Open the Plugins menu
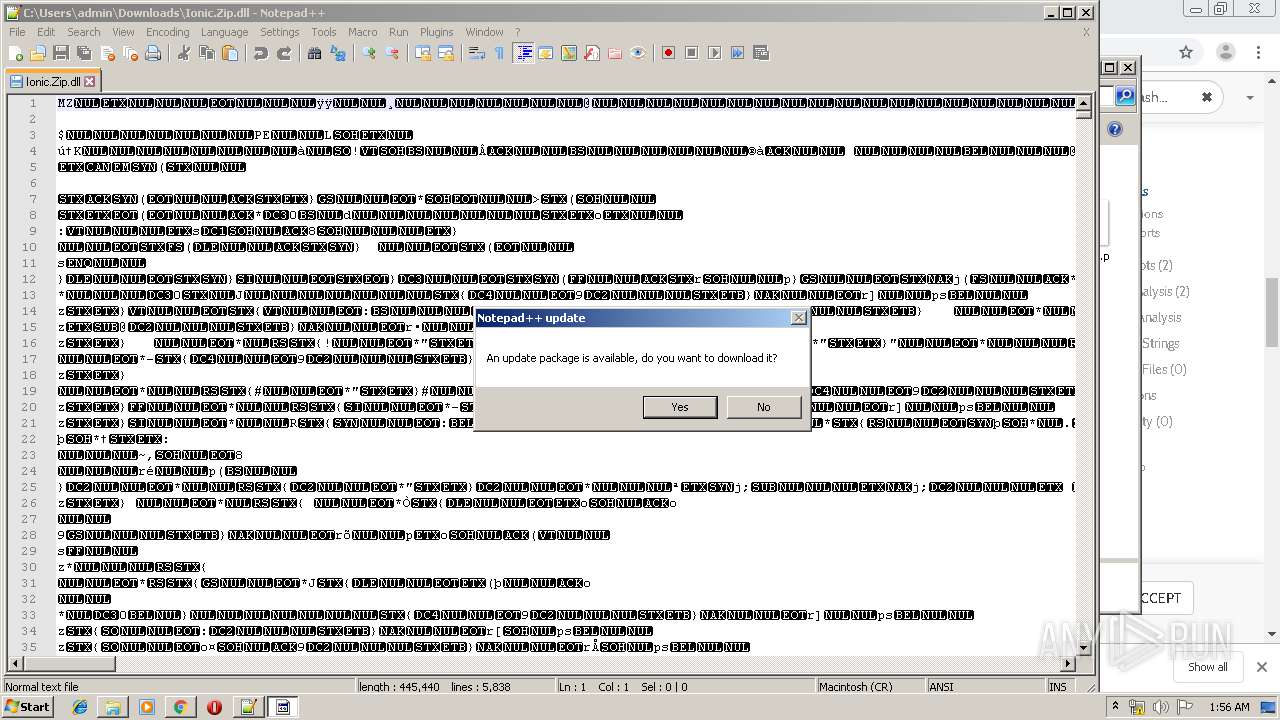Viewport: 1280px width, 720px height. 436,32
